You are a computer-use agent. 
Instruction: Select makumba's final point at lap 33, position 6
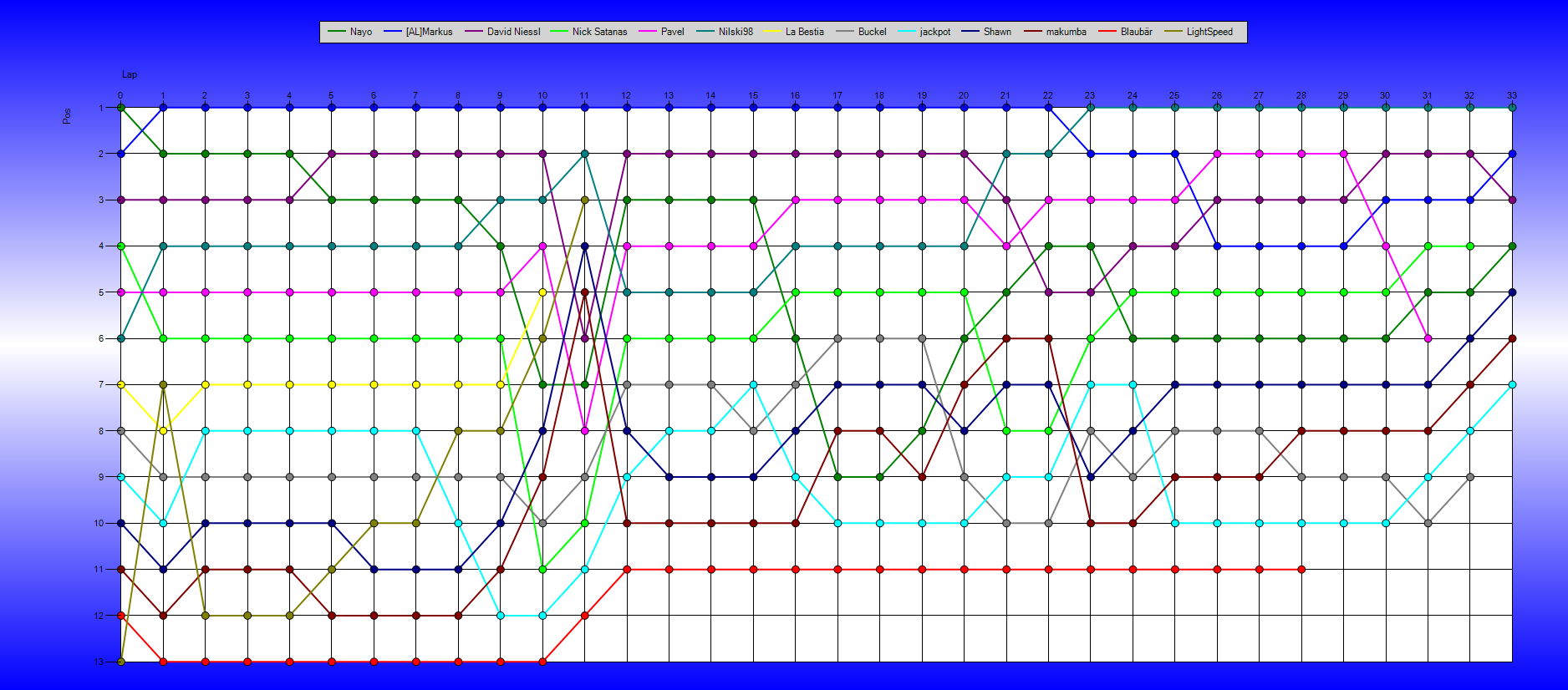(x=1512, y=338)
